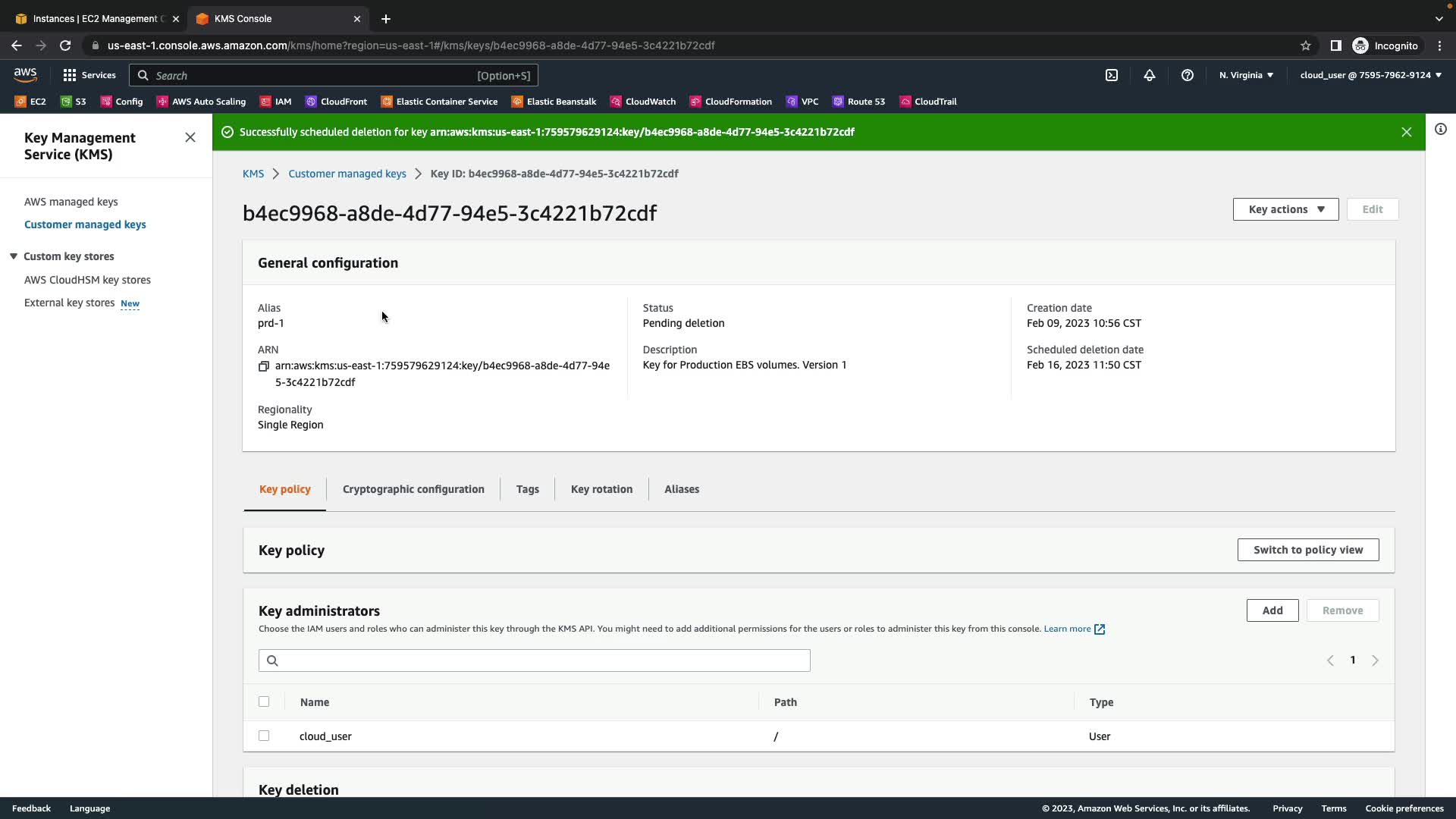Open AWS CloudShell icon in top bar
Image resolution: width=1456 pixels, height=819 pixels.
(1112, 75)
